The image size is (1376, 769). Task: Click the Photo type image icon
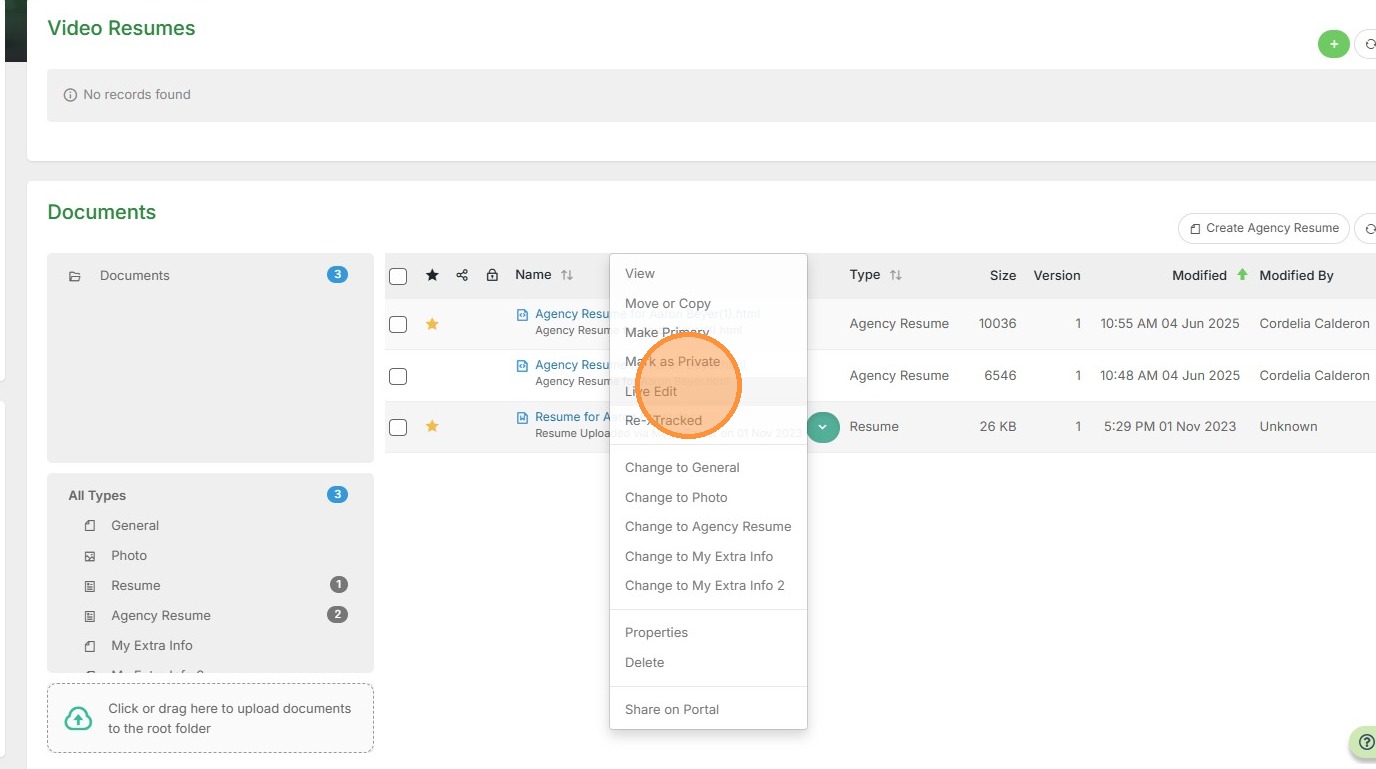[x=90, y=556]
